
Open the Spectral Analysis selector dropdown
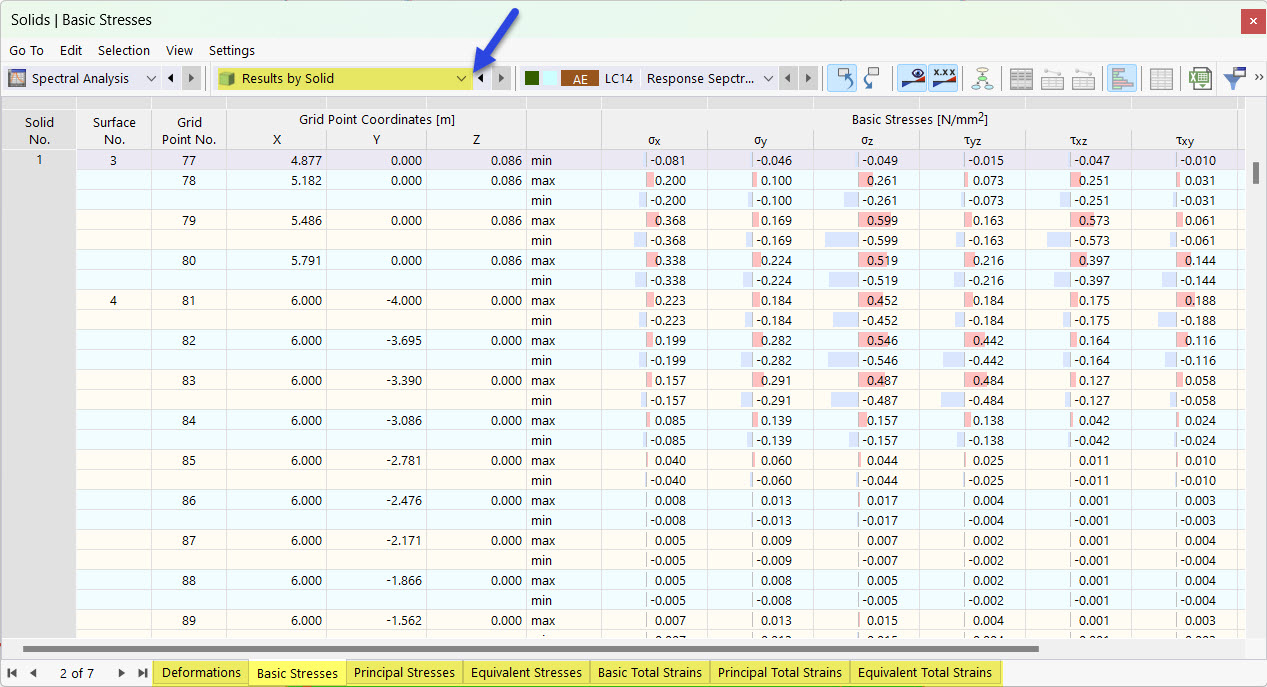point(151,78)
